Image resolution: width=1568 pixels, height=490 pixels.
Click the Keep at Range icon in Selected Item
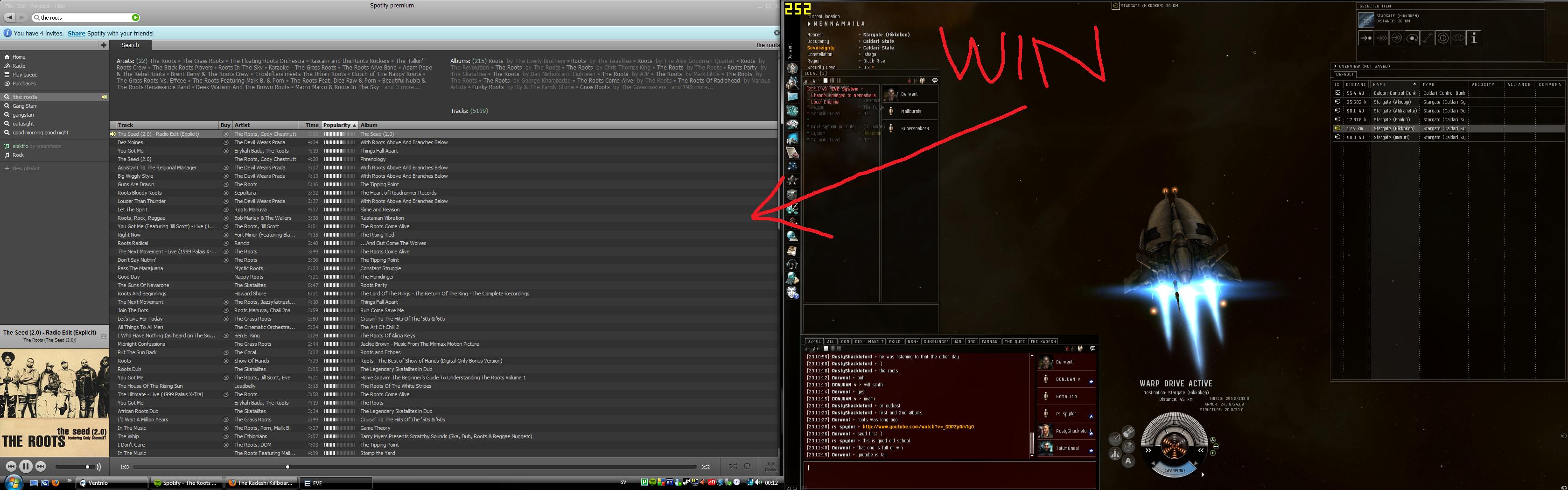[x=1428, y=38]
